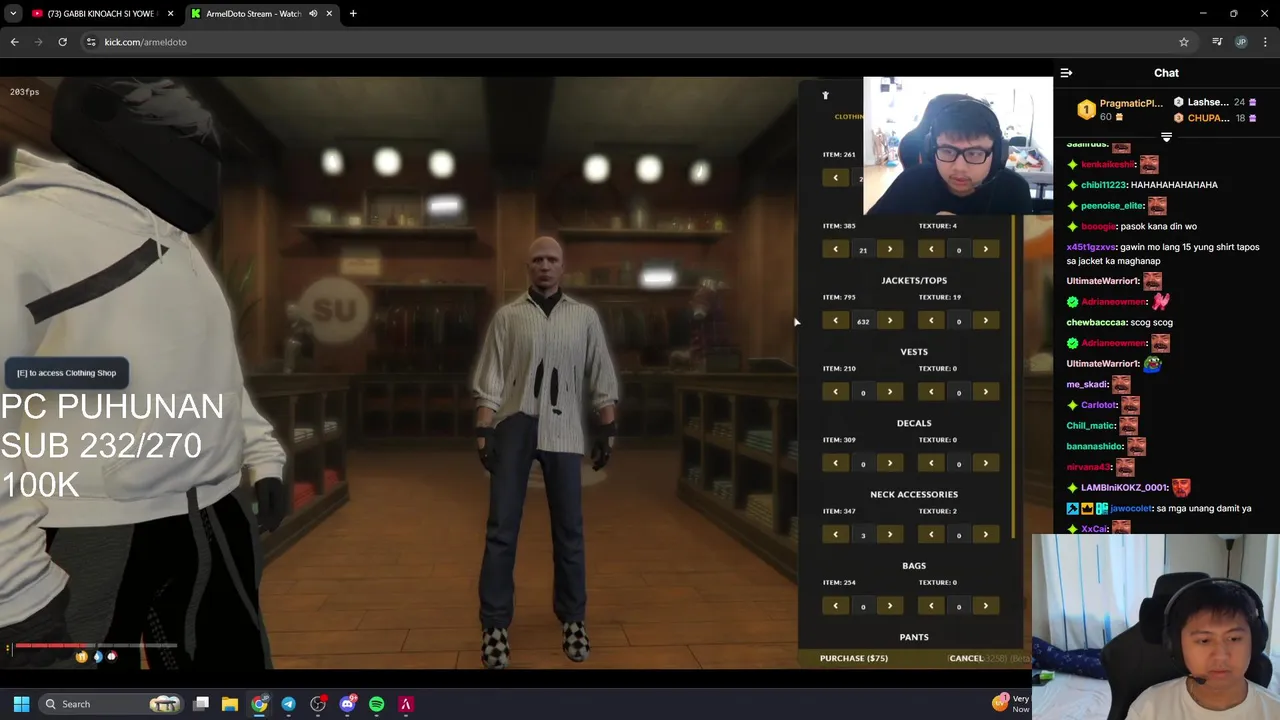The width and height of the screenshot is (1280, 720).
Task: Open the tab search dropdown
Action: (x=13, y=14)
